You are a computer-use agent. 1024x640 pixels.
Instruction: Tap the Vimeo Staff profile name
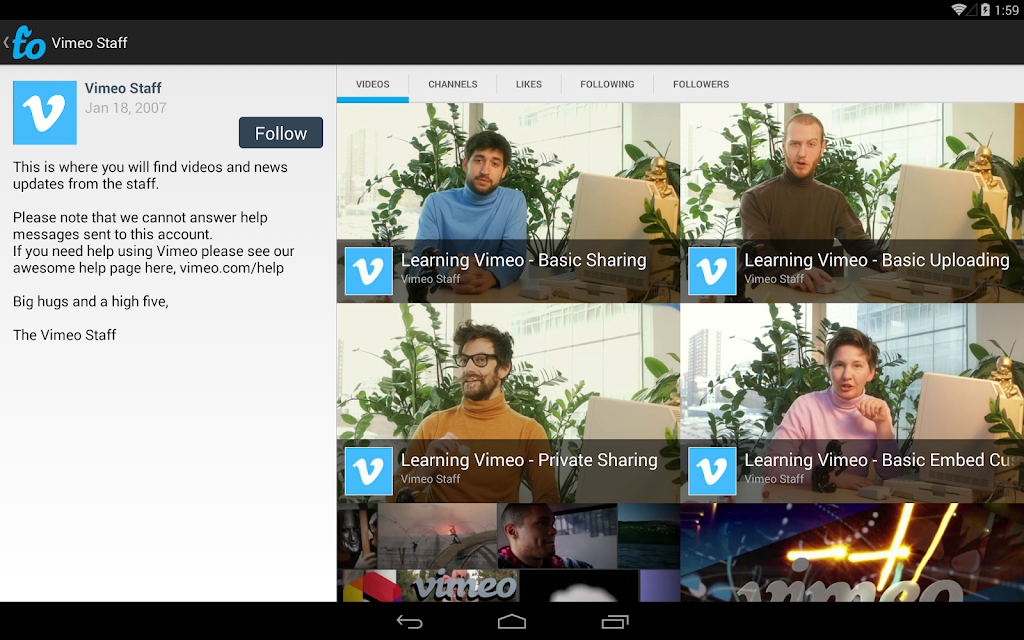click(123, 88)
